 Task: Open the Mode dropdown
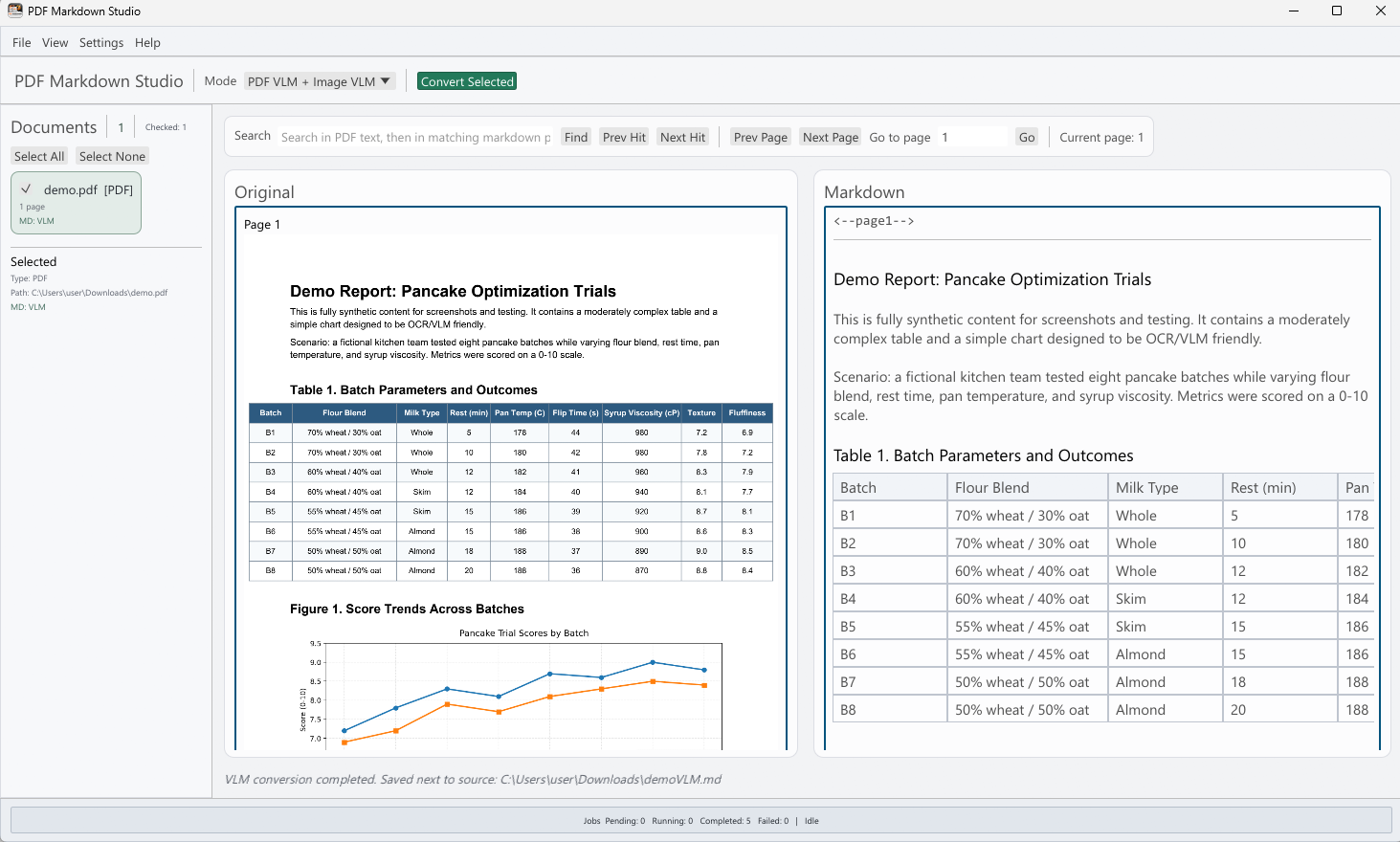(384, 80)
